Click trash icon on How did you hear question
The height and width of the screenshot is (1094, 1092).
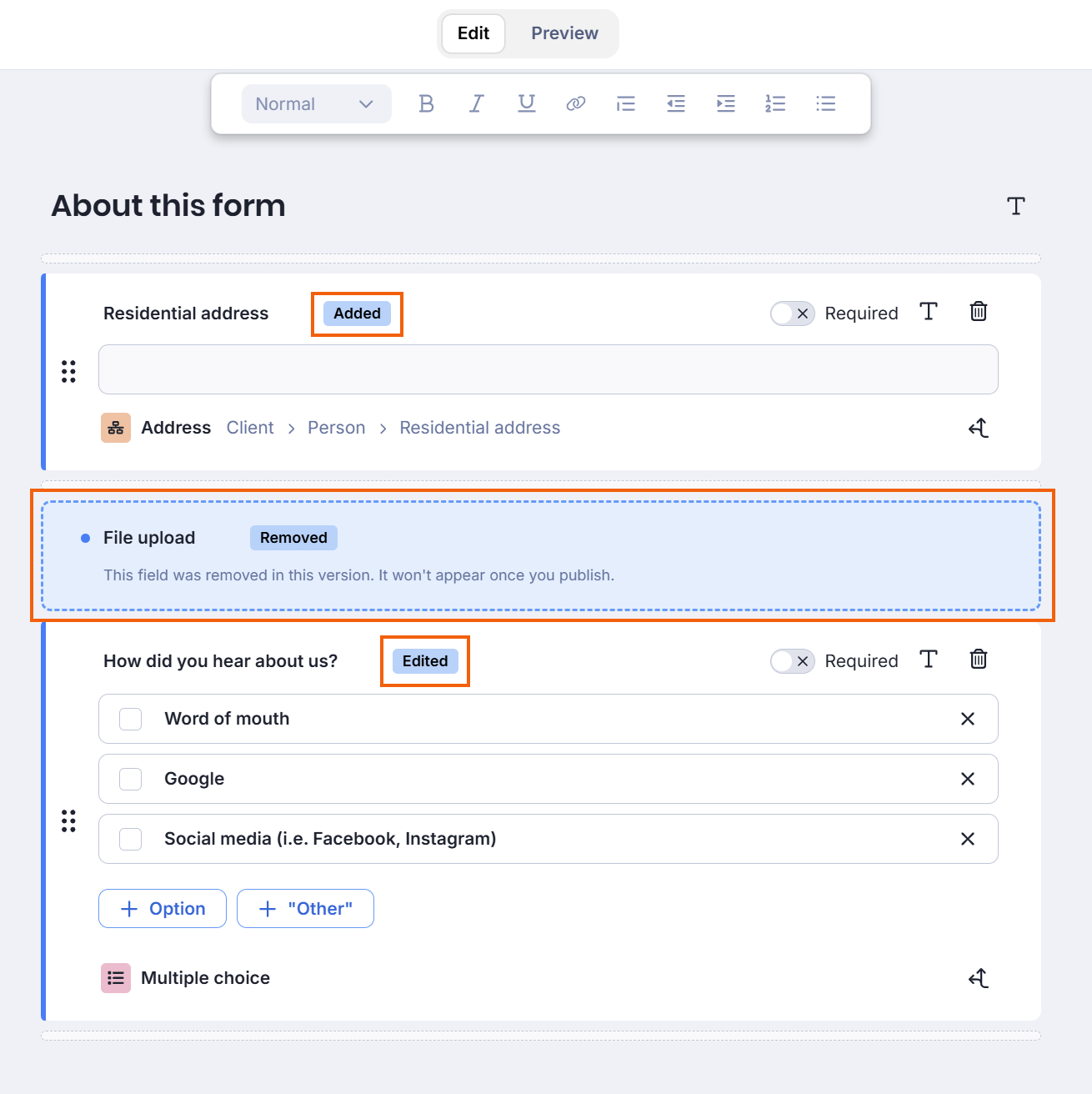pyautogui.click(x=979, y=660)
